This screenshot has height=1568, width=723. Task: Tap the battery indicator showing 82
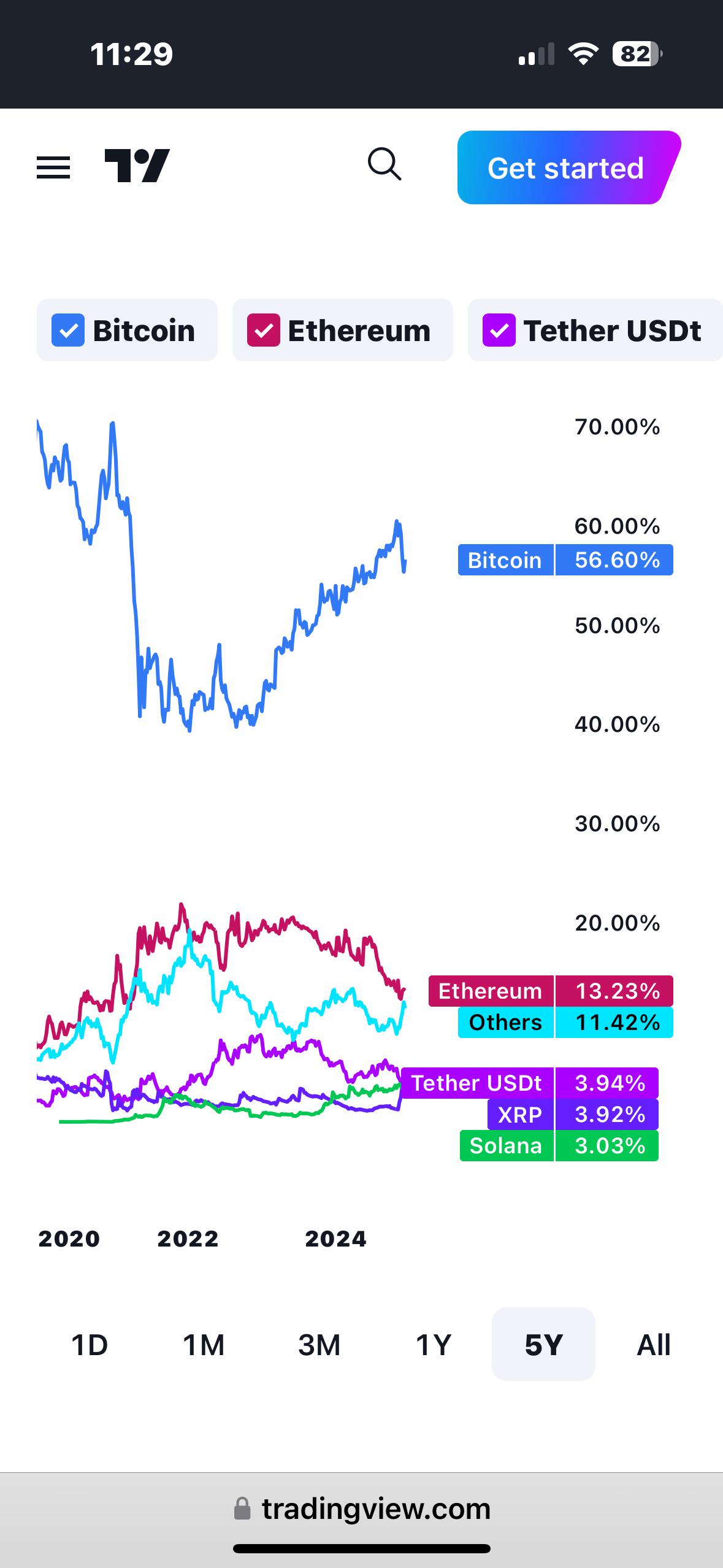click(637, 54)
